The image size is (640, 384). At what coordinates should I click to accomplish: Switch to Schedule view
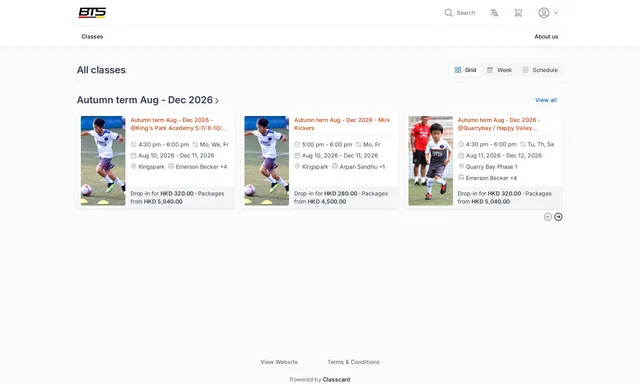(x=540, y=70)
